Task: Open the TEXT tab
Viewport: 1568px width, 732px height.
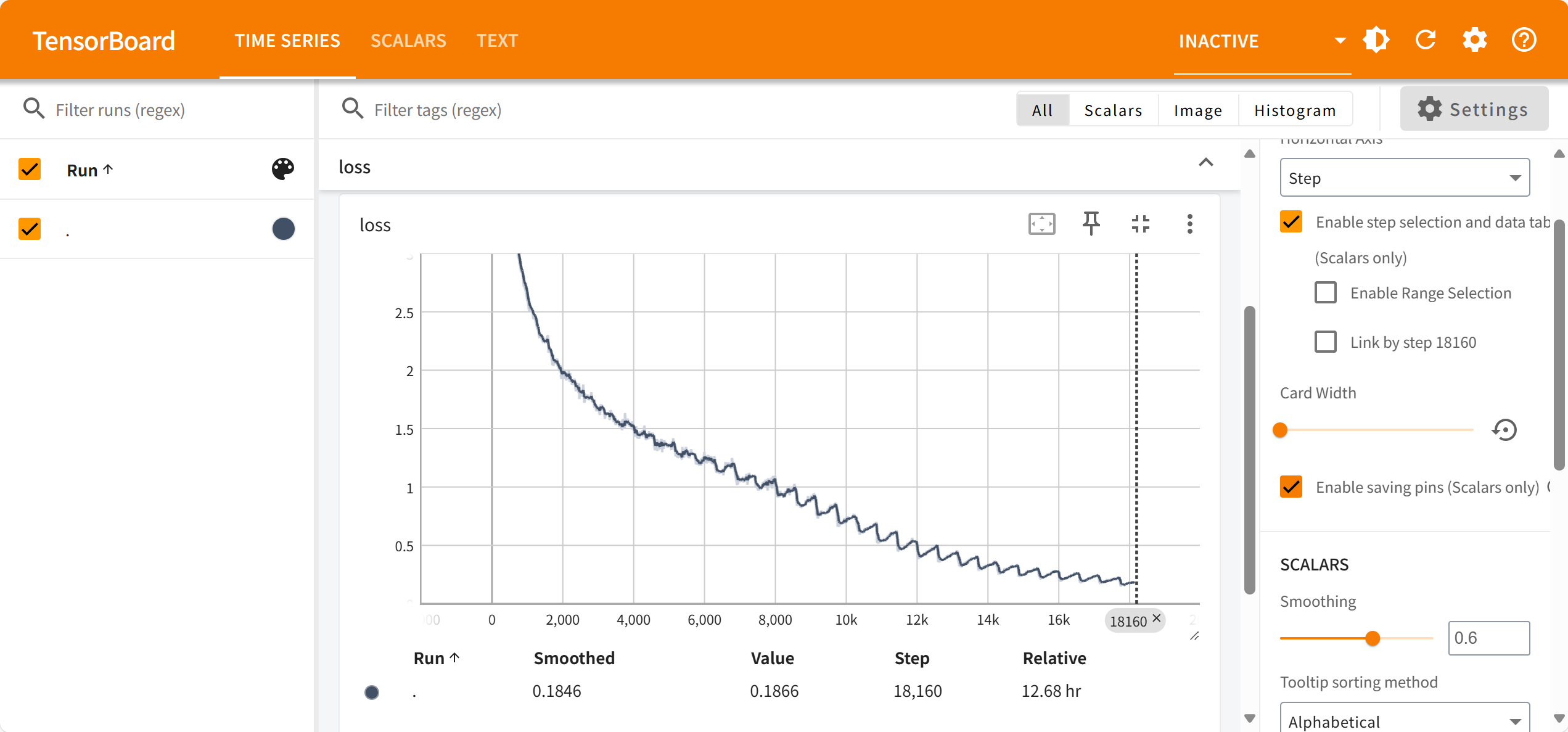Action: click(x=497, y=41)
